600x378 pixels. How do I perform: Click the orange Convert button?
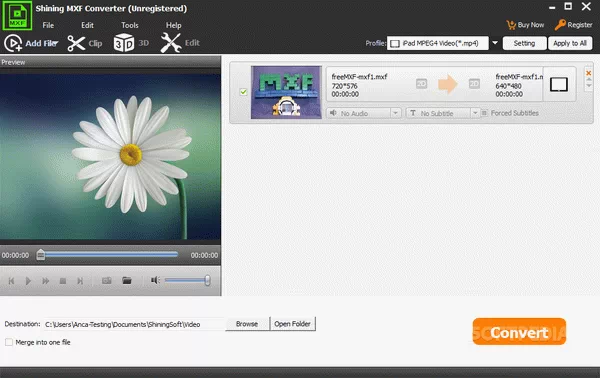pos(519,332)
